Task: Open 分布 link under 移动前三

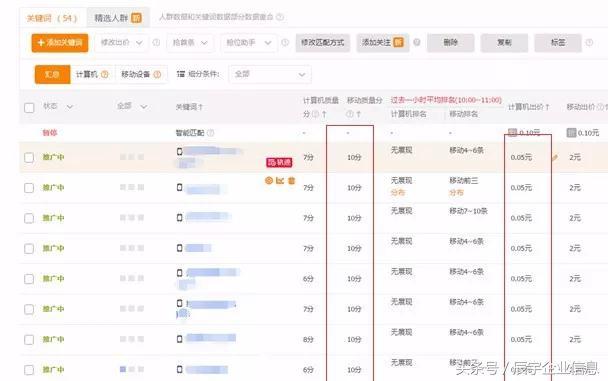Action: coord(456,192)
